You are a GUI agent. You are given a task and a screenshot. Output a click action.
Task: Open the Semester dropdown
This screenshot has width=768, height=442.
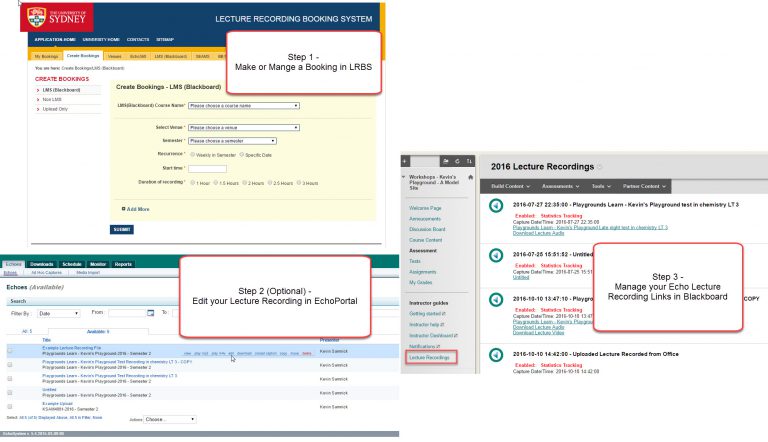tap(232, 141)
